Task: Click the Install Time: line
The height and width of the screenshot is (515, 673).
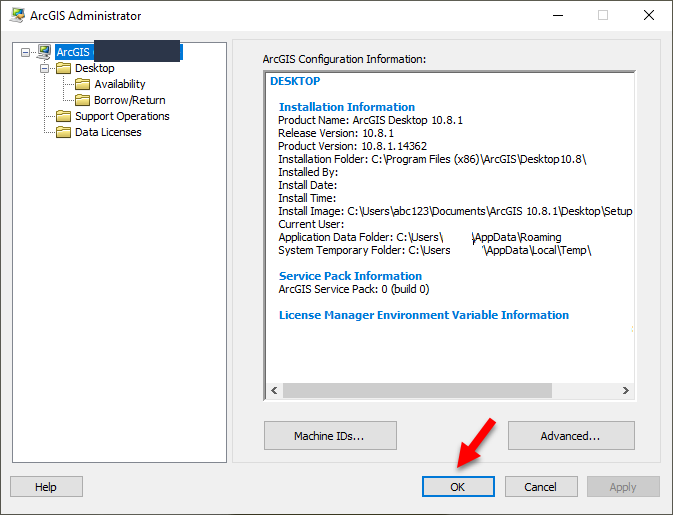Action: [x=307, y=198]
